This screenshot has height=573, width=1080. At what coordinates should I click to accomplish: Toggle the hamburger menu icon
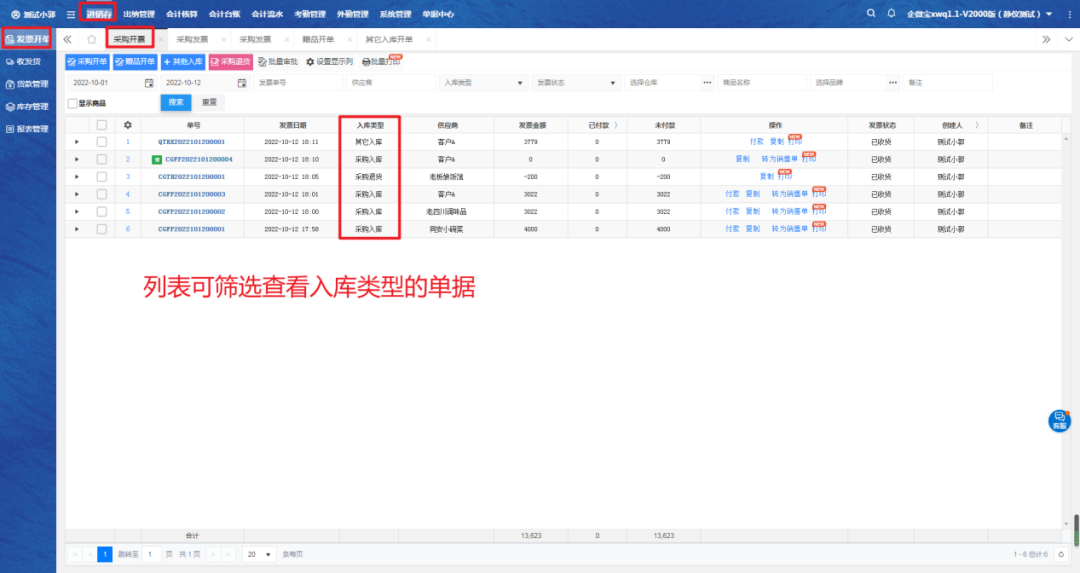[x=71, y=14]
